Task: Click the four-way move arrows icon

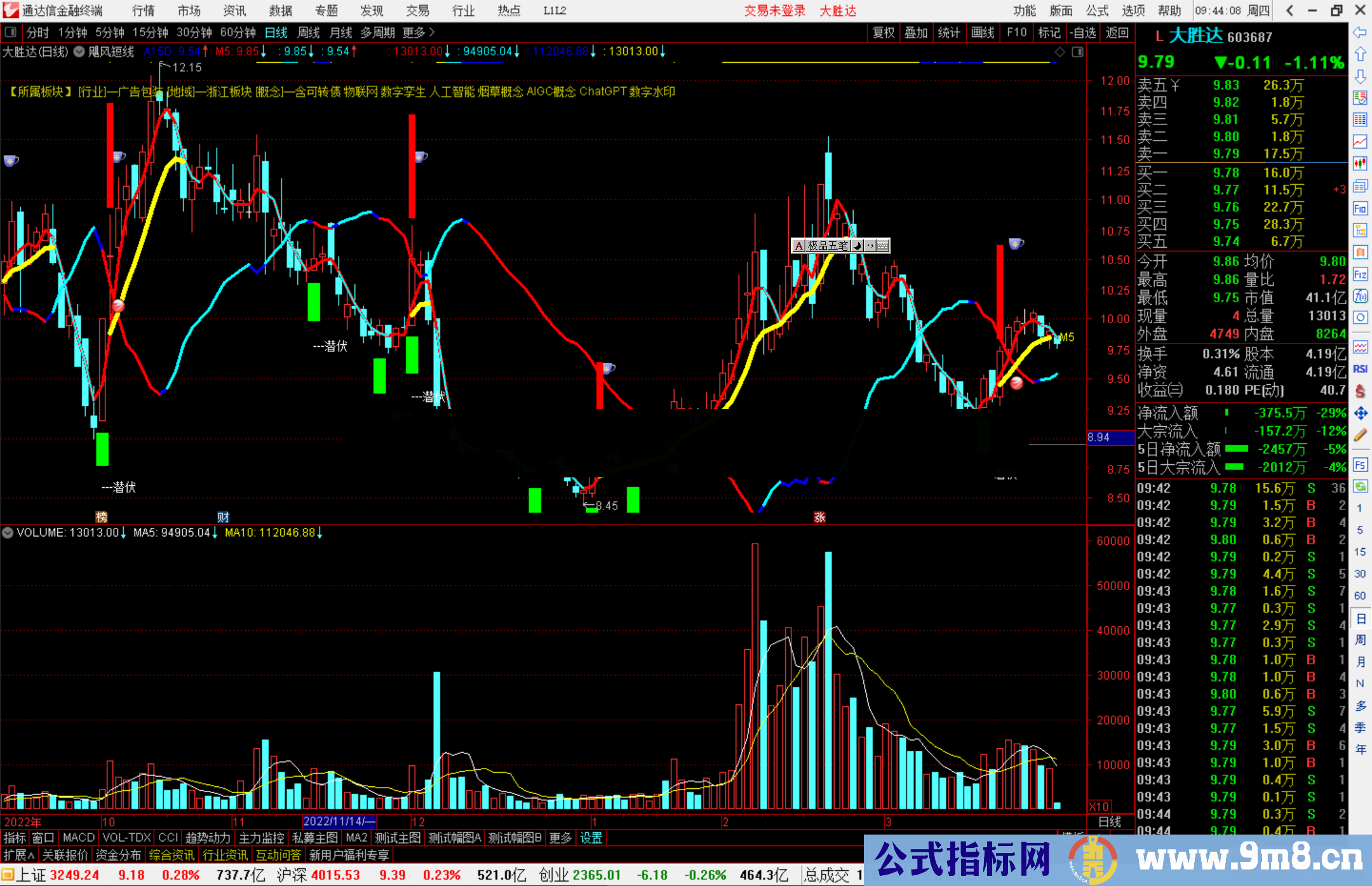Action: (x=1360, y=413)
